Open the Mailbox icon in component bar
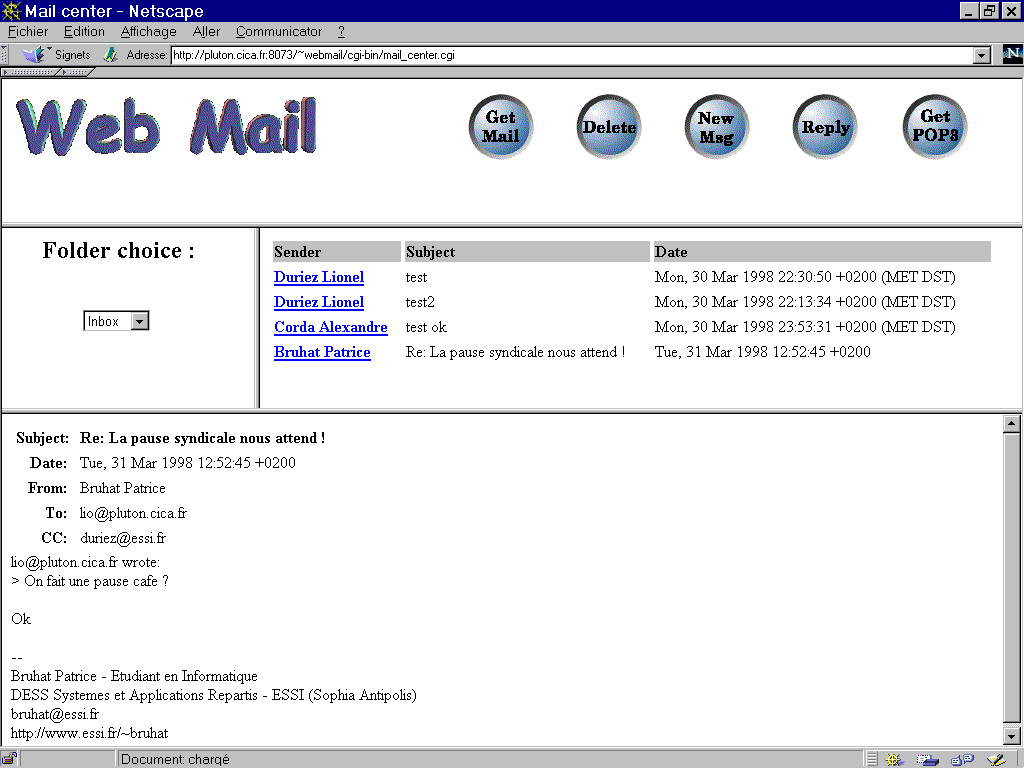 [x=928, y=759]
